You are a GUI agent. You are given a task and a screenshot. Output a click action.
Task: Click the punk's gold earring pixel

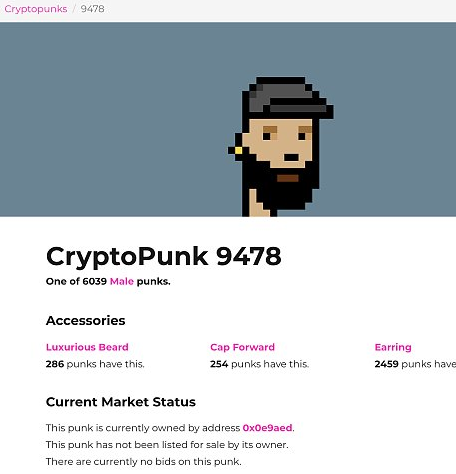[239, 150]
